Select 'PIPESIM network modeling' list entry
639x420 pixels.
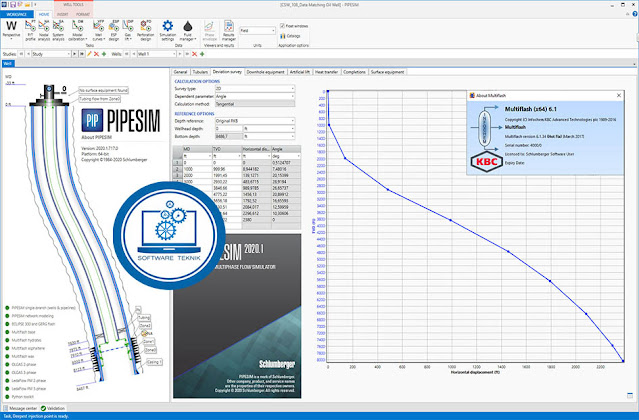[x=33, y=316]
